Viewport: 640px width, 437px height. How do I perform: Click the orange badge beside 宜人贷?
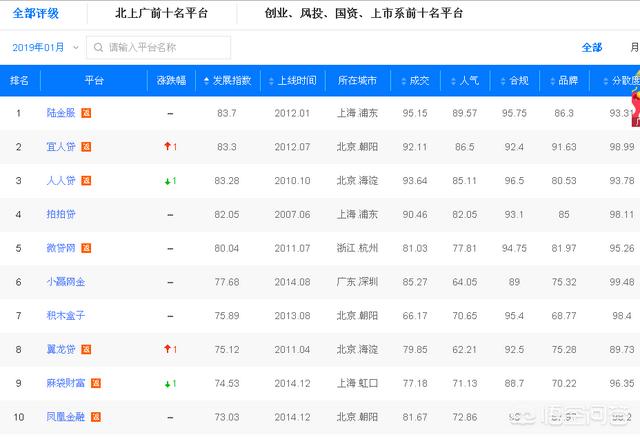(x=86, y=147)
